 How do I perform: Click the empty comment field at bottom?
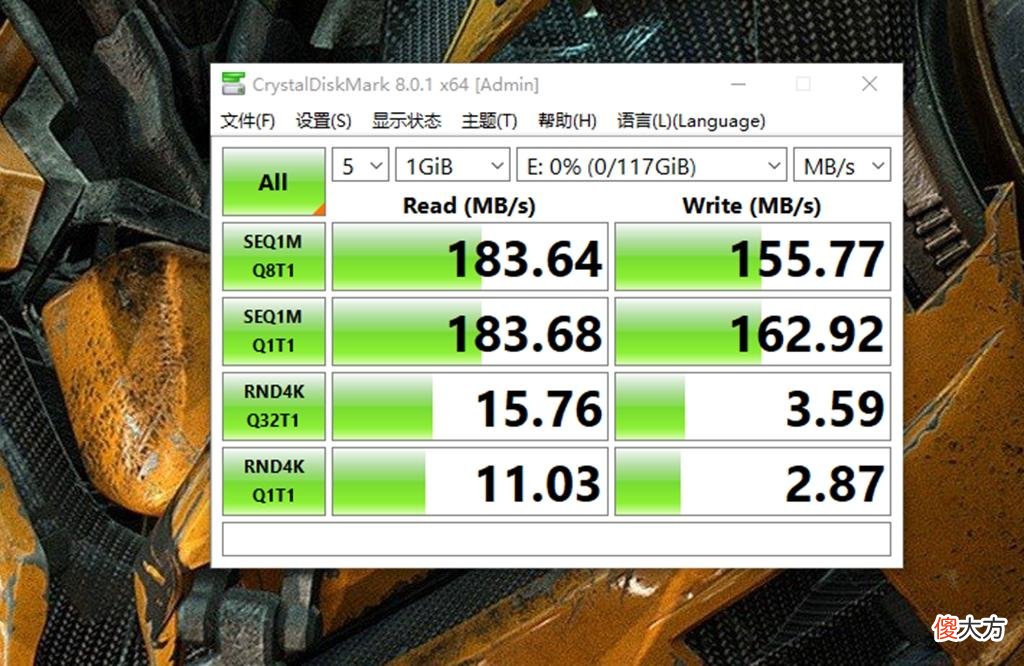click(x=556, y=539)
